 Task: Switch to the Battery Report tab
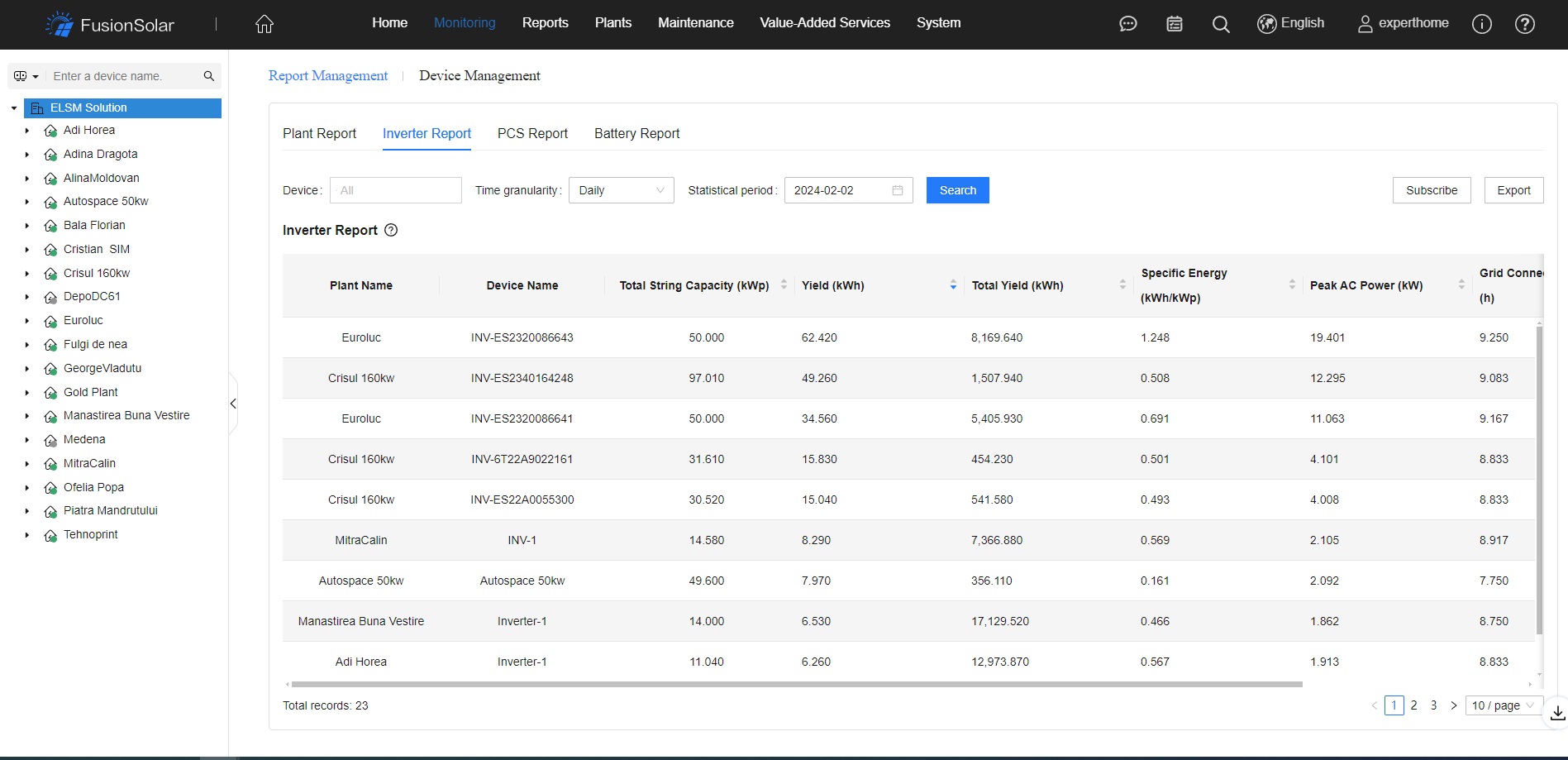636,134
